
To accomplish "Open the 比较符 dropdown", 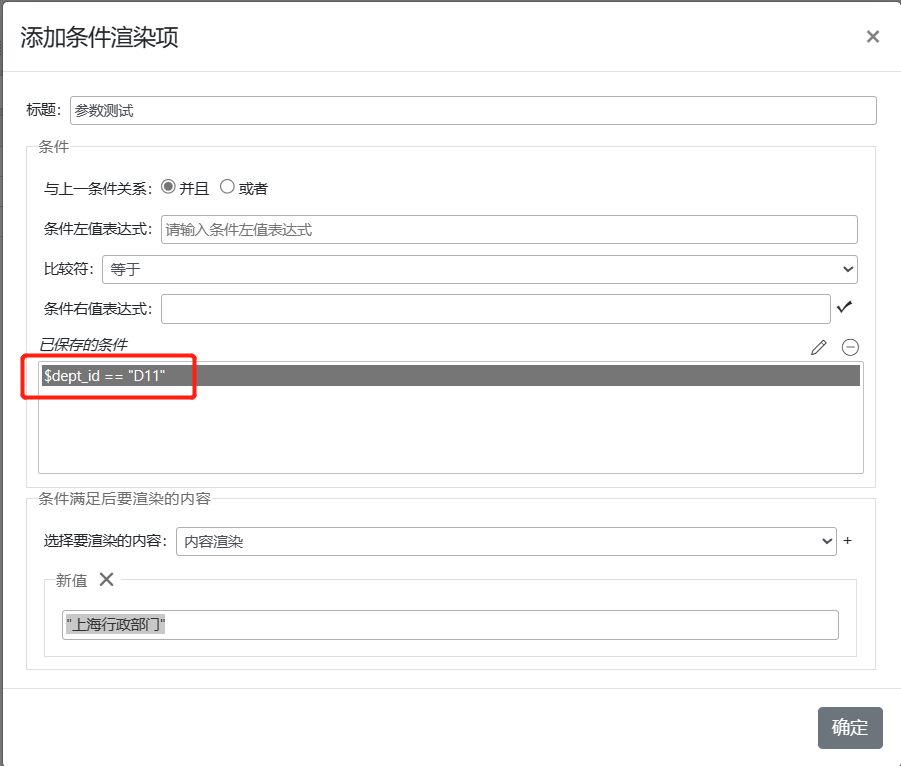I will 480,269.
